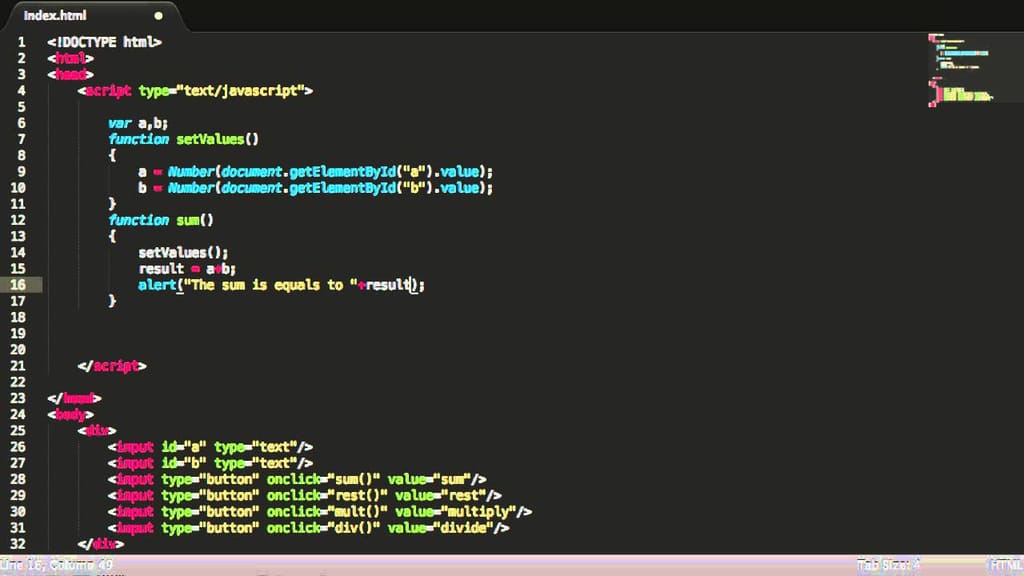
Task: Click the Line 16, Column 49 status indicator
Action: 56,565
